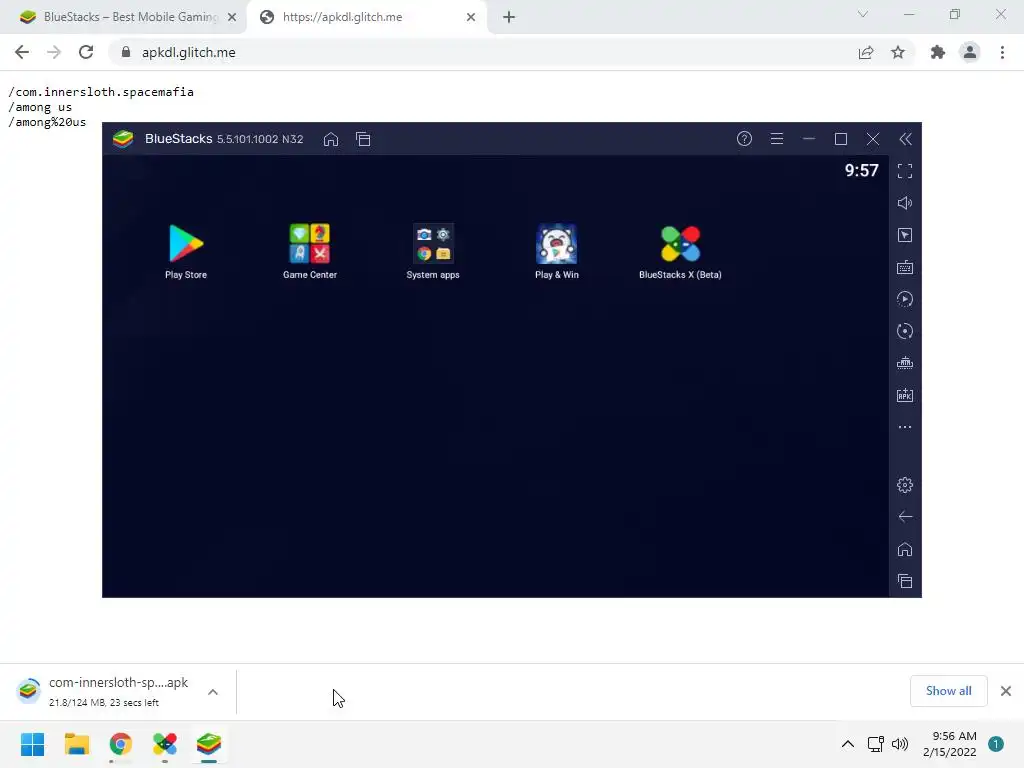
Task: Go back in Chrome
Action: pos(22,52)
